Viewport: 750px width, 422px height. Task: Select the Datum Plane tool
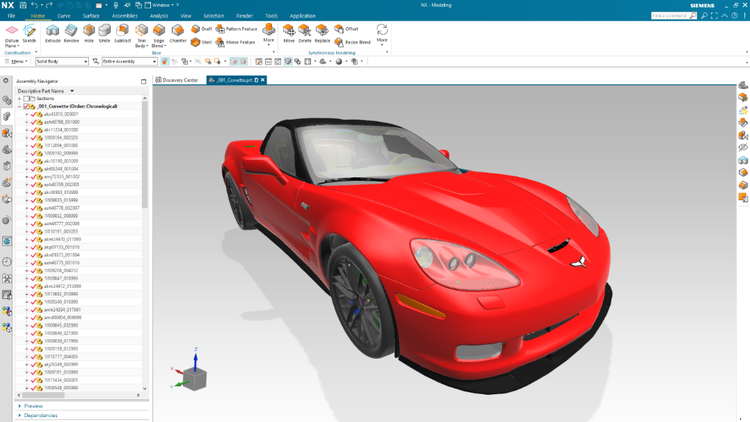11,35
